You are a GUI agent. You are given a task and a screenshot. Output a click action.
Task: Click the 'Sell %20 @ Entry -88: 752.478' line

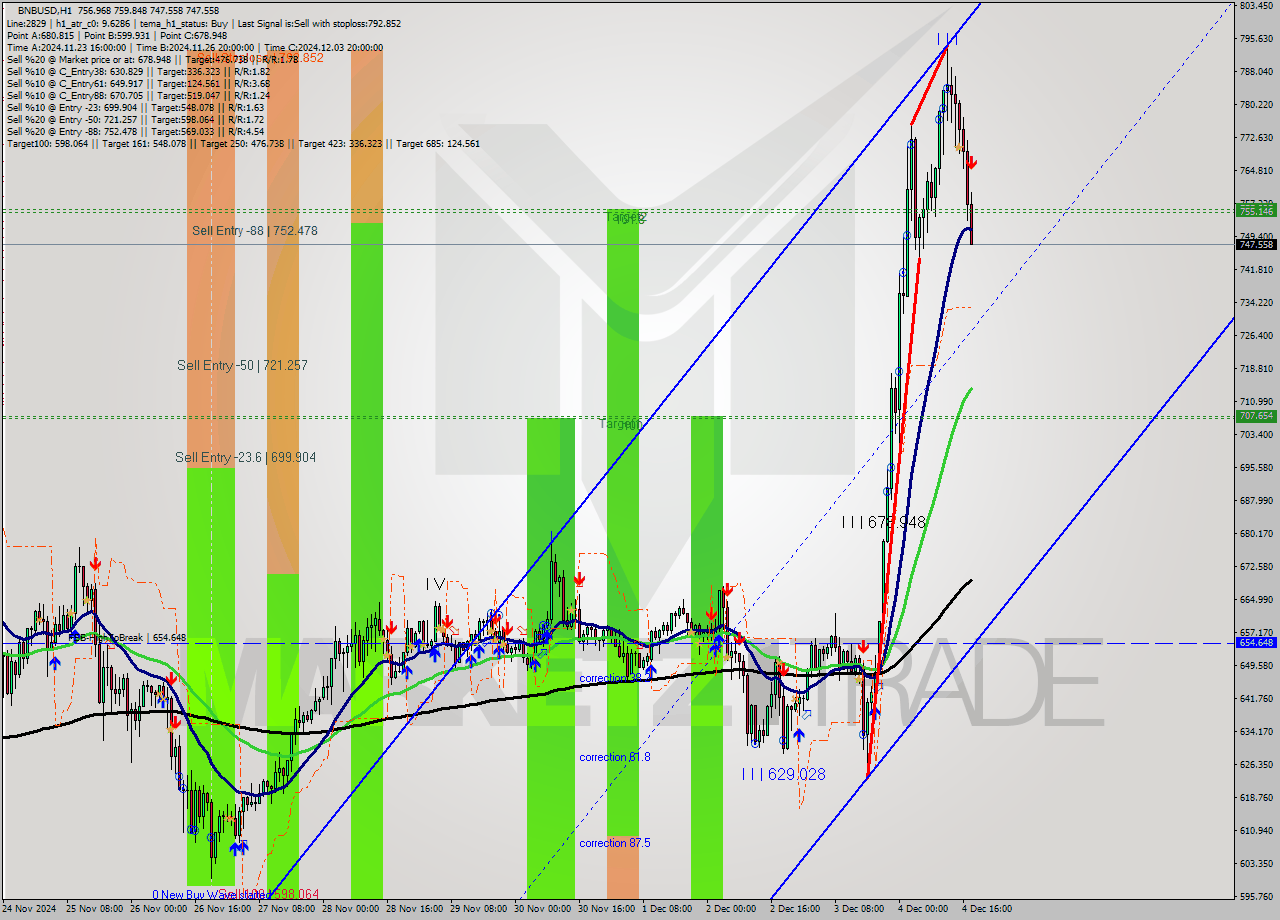(135, 131)
